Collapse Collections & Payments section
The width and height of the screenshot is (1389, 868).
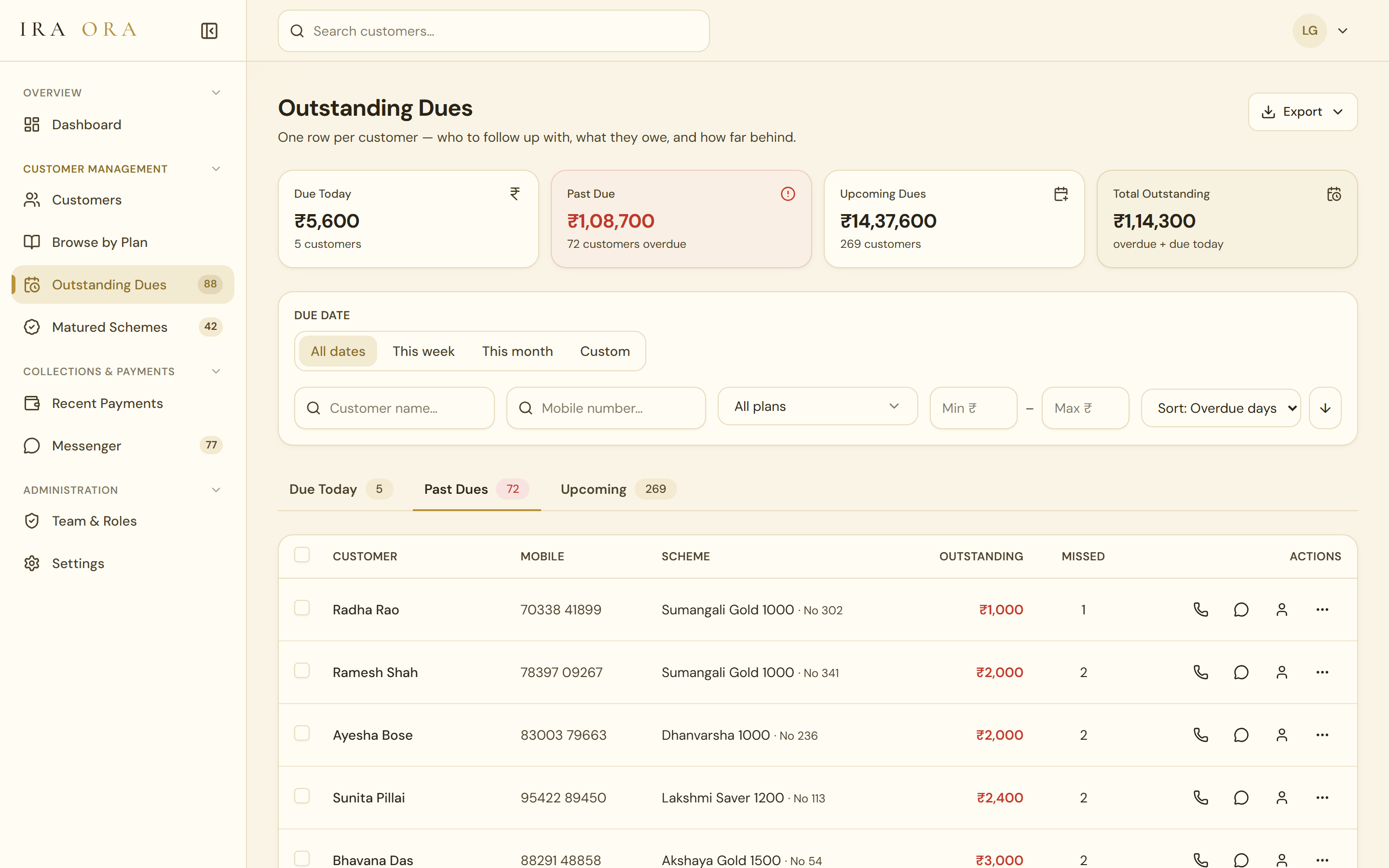point(216,371)
